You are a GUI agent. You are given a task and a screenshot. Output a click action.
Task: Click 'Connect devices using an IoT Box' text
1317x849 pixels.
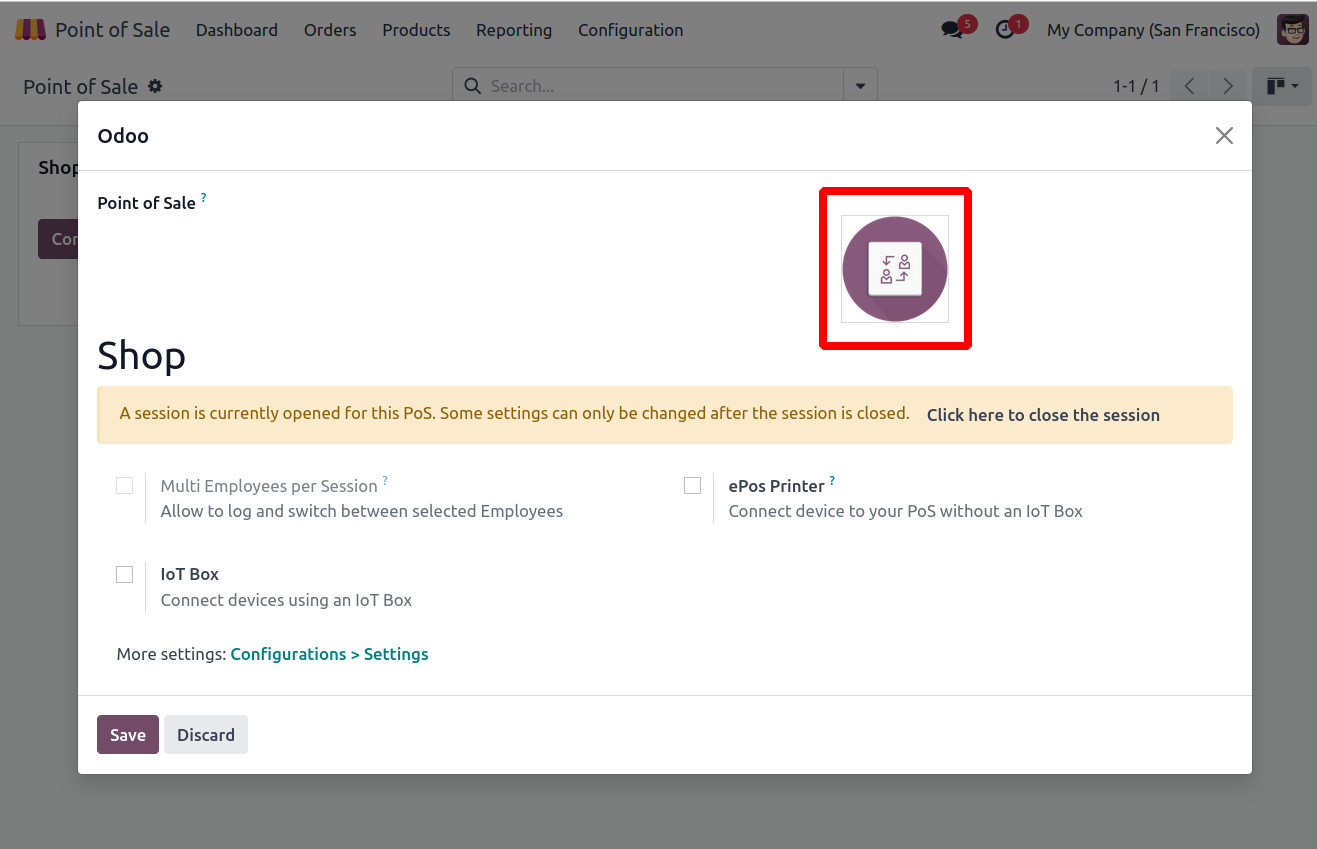coord(286,600)
